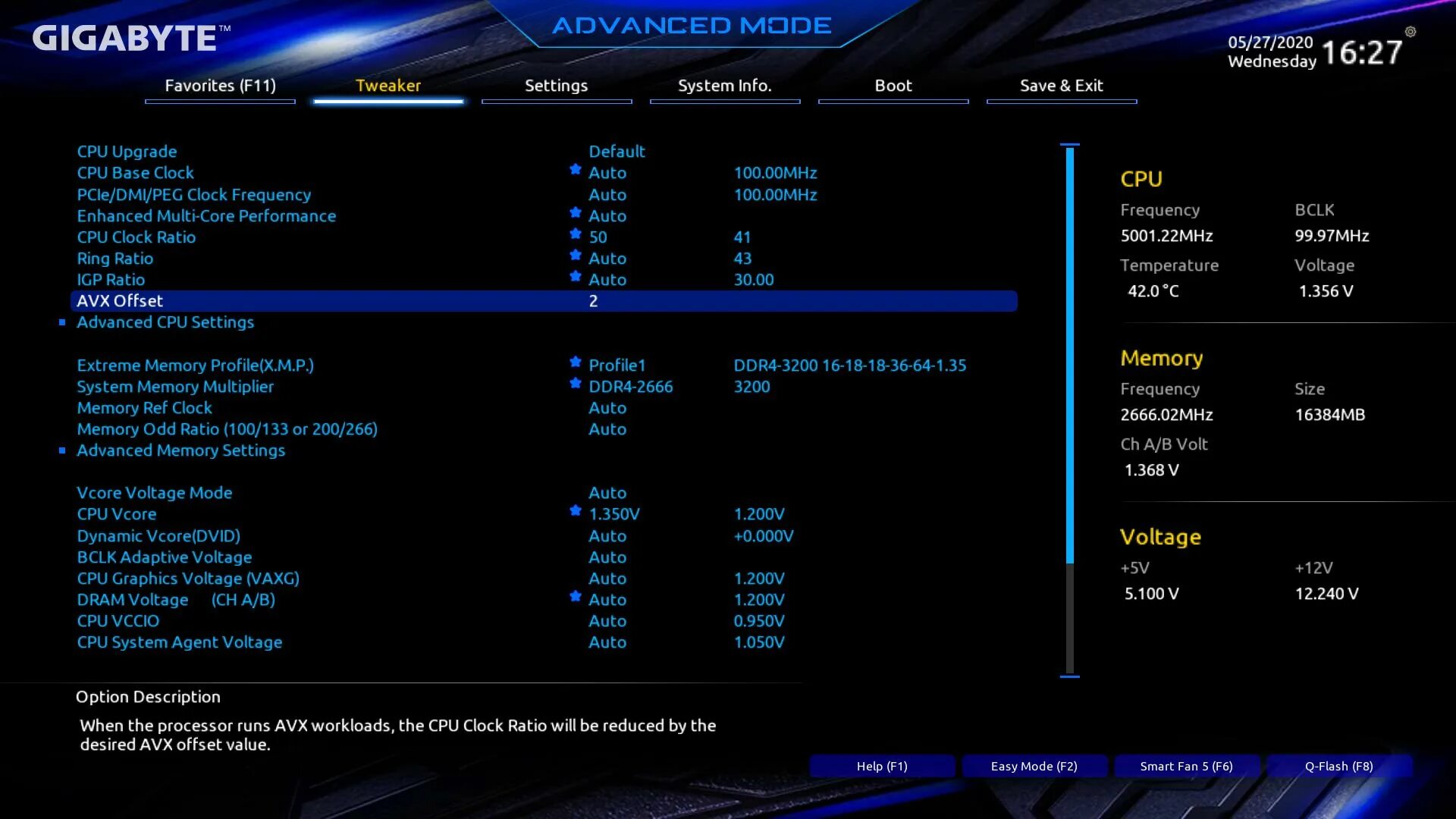Toggle CPU Base Clock Auto star icon
The height and width of the screenshot is (819, 1456).
coord(575,172)
